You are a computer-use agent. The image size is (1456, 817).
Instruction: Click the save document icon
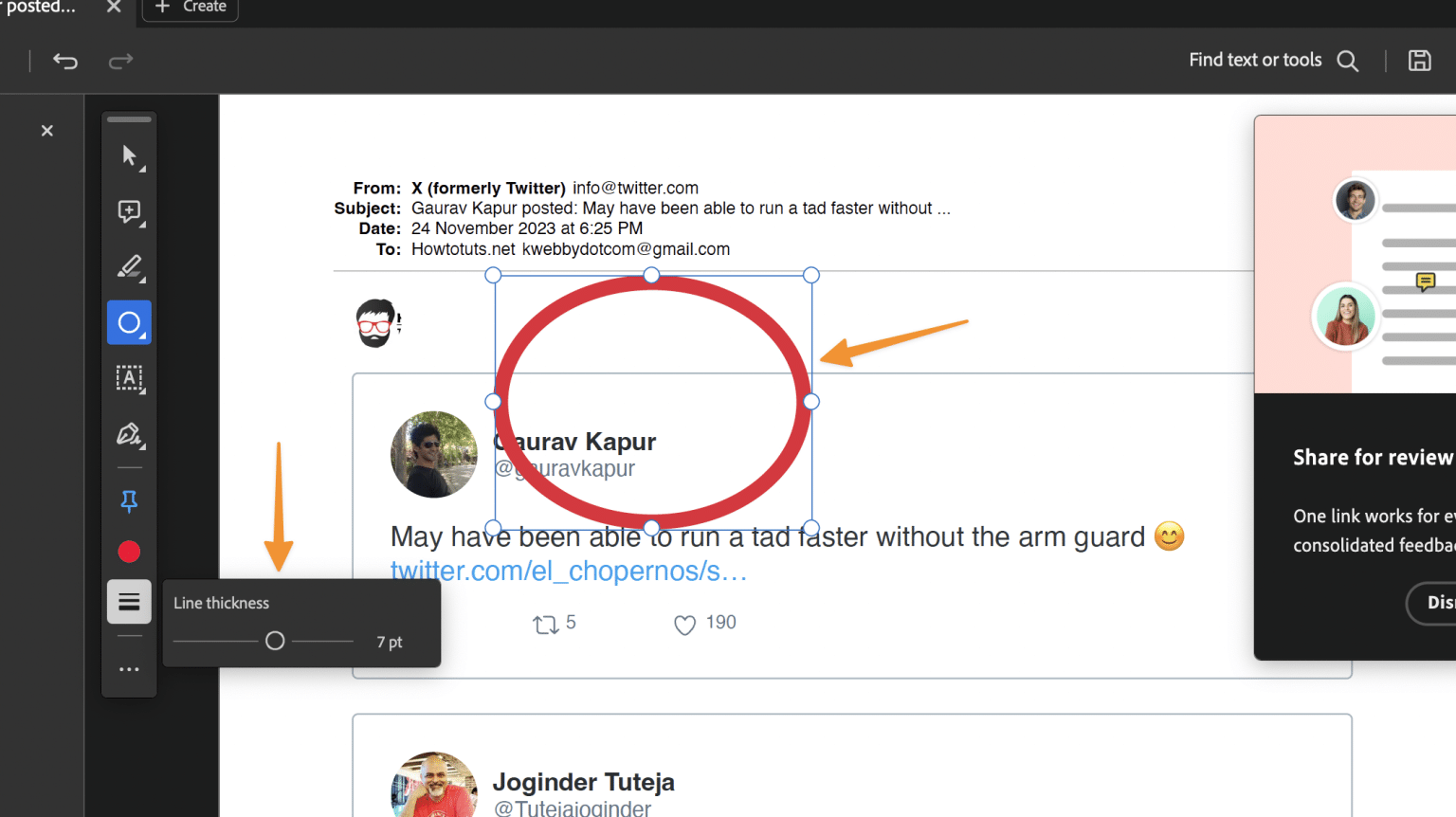coord(1419,61)
